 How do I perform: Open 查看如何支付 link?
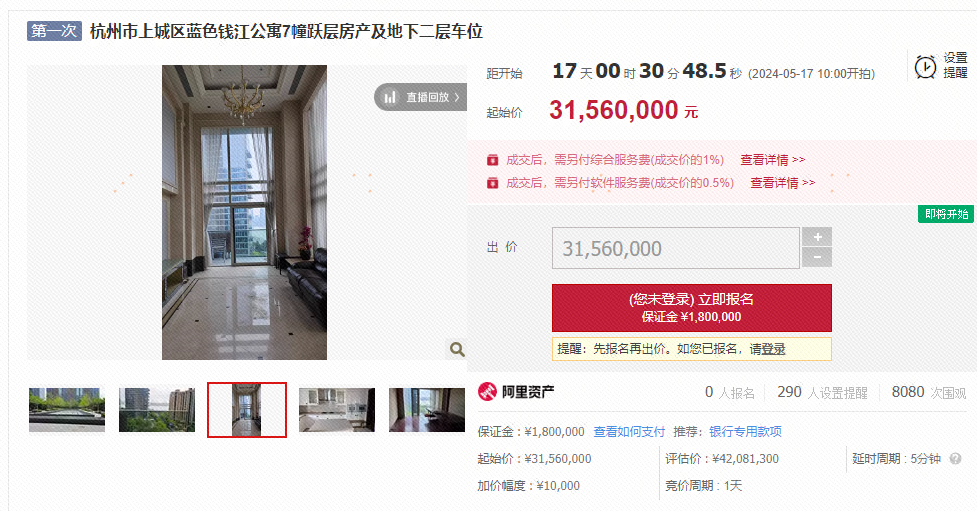629,431
